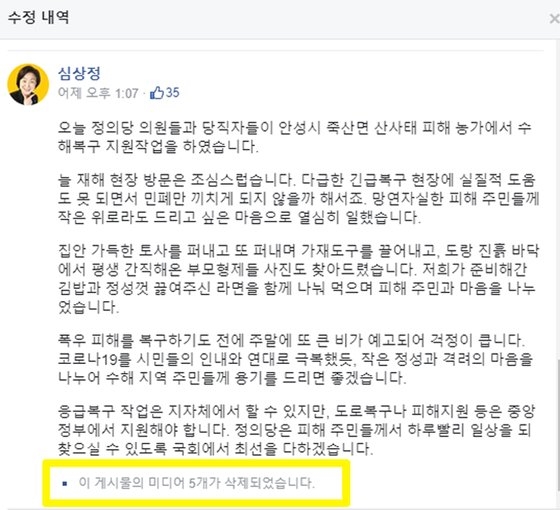The height and width of the screenshot is (510, 560).
Task: Click the thumbs-up like icon
Action: [157, 93]
